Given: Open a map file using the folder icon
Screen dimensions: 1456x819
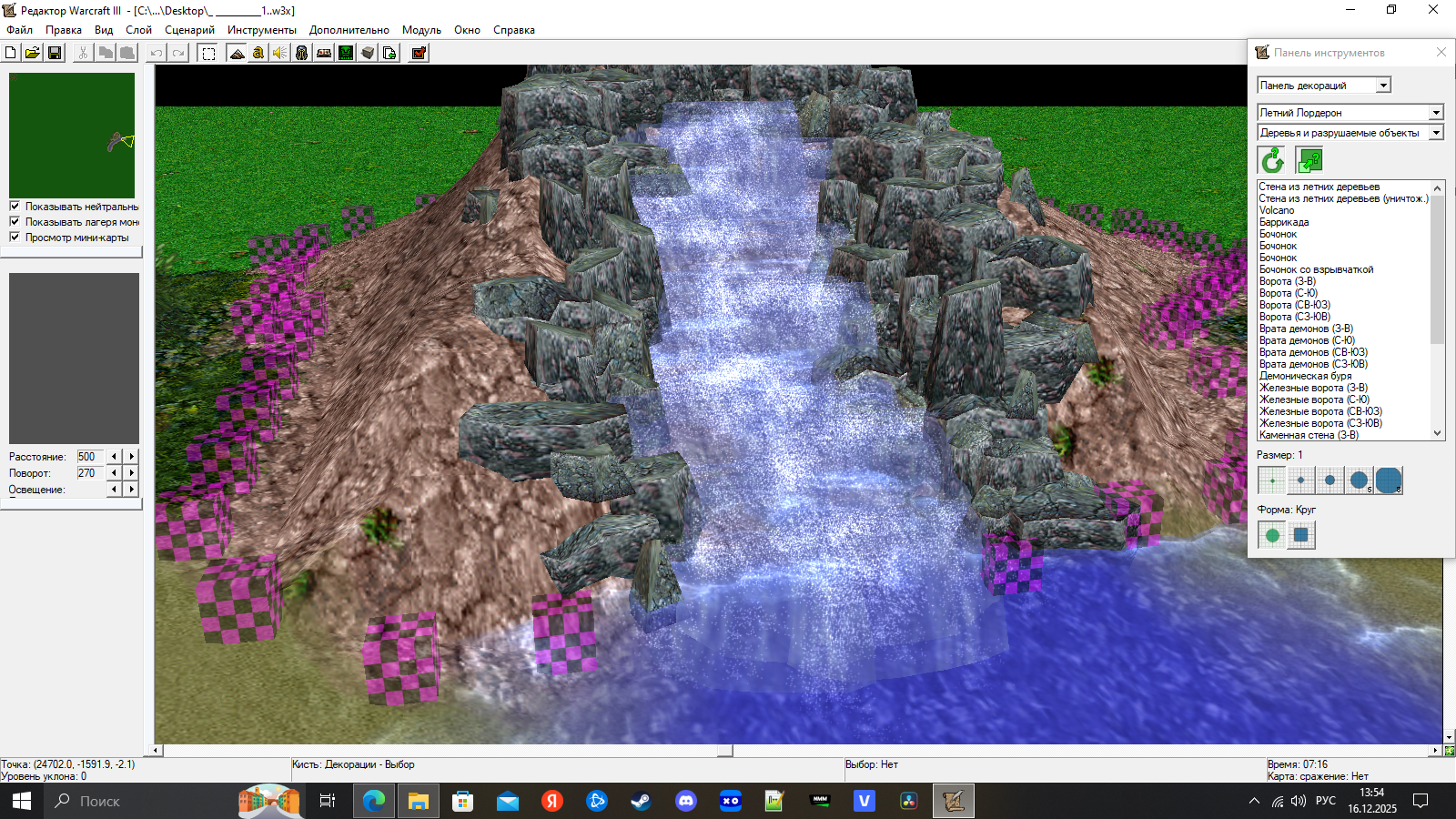Looking at the screenshot, I should tap(33, 53).
